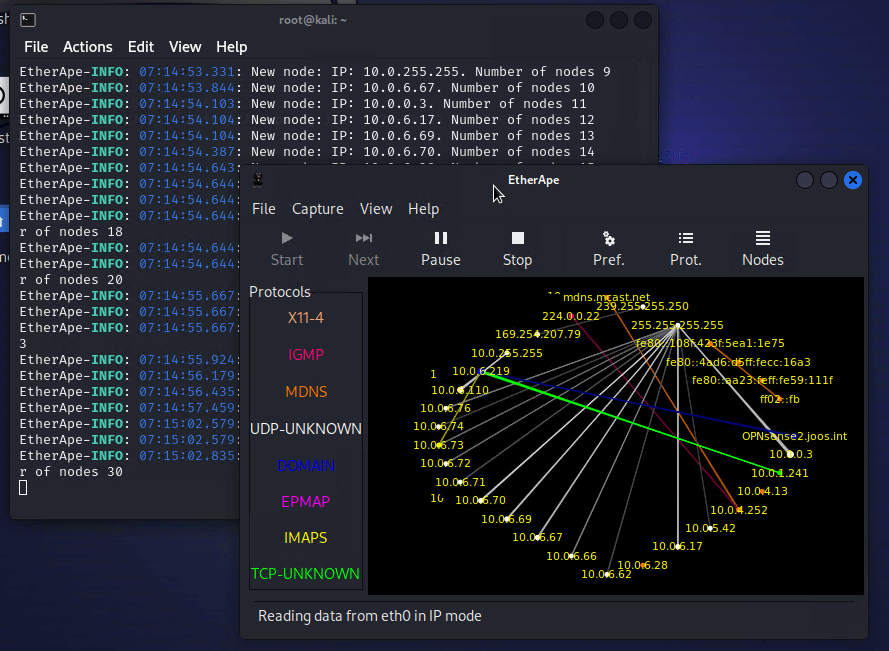Open the View menu in EtherApe
The image size is (889, 651).
click(376, 209)
